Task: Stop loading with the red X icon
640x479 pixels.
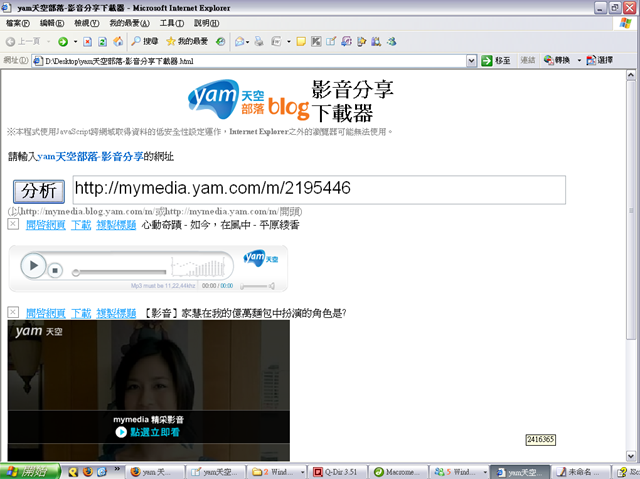Action: pyautogui.click(x=87, y=42)
